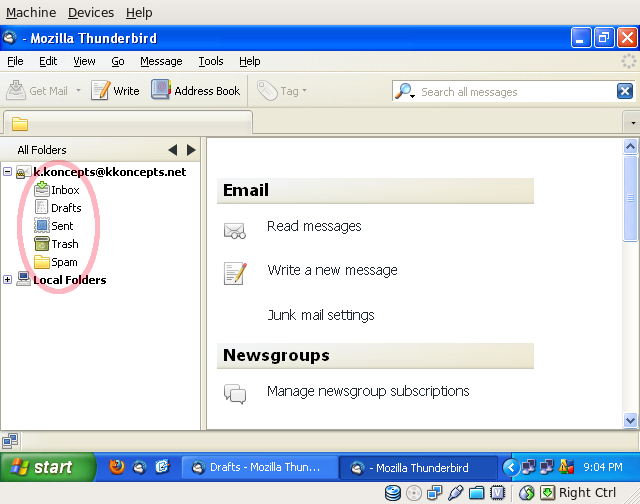Switch to previous folder view arrow
The width and height of the screenshot is (640, 504).
pos(172,150)
